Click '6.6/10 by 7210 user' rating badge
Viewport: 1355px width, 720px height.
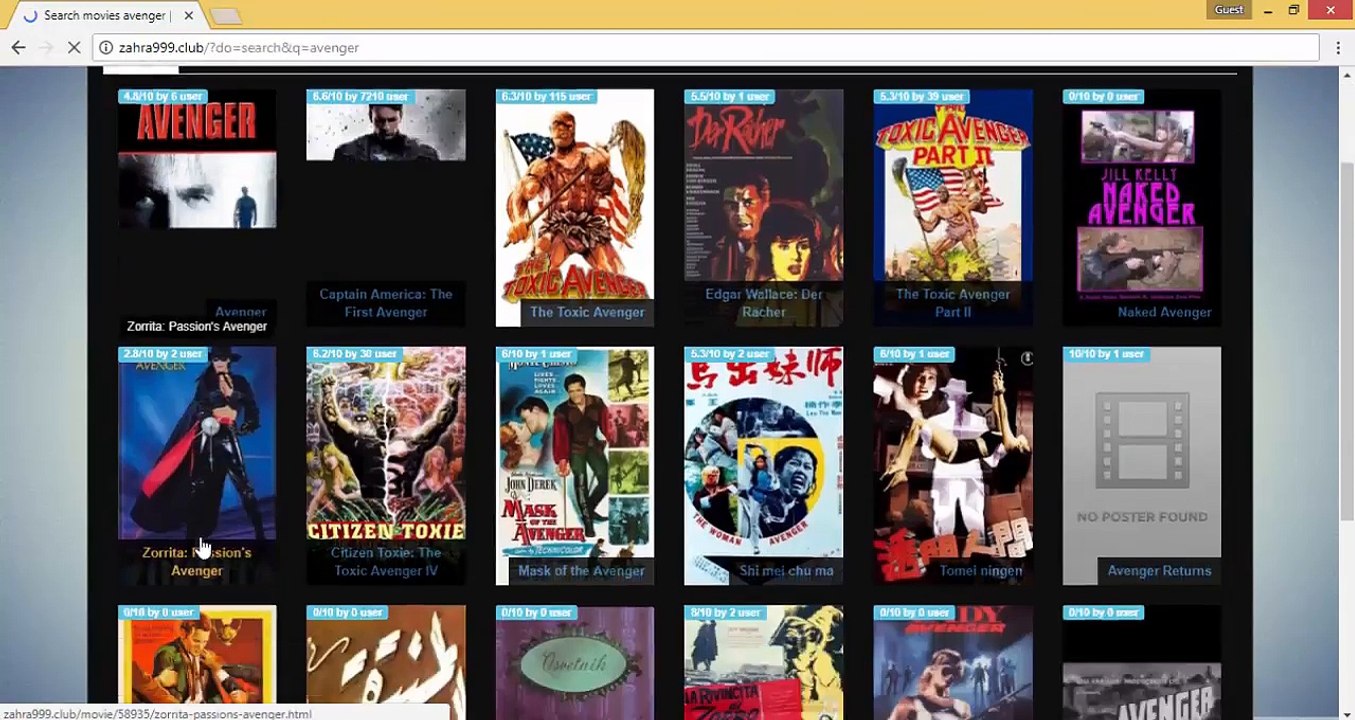(x=360, y=96)
